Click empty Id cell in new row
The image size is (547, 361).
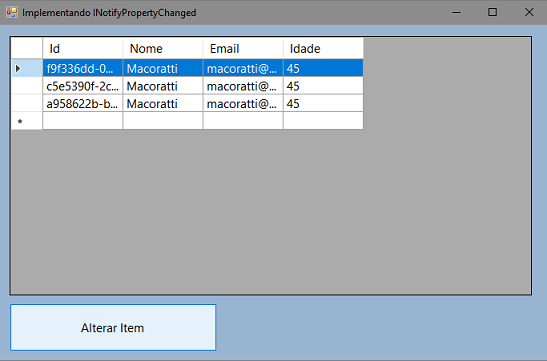[83, 121]
